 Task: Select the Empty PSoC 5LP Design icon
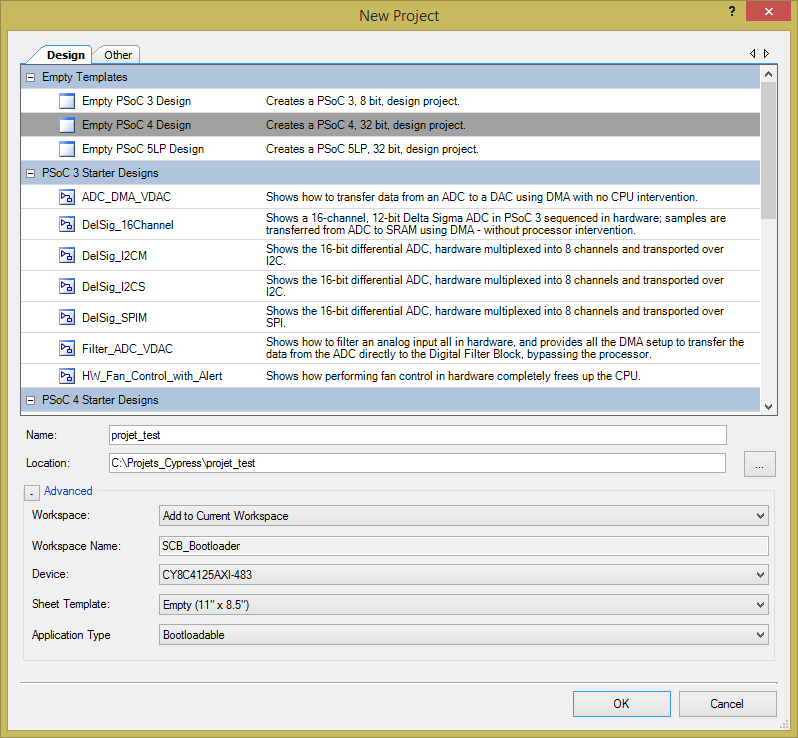(67, 149)
